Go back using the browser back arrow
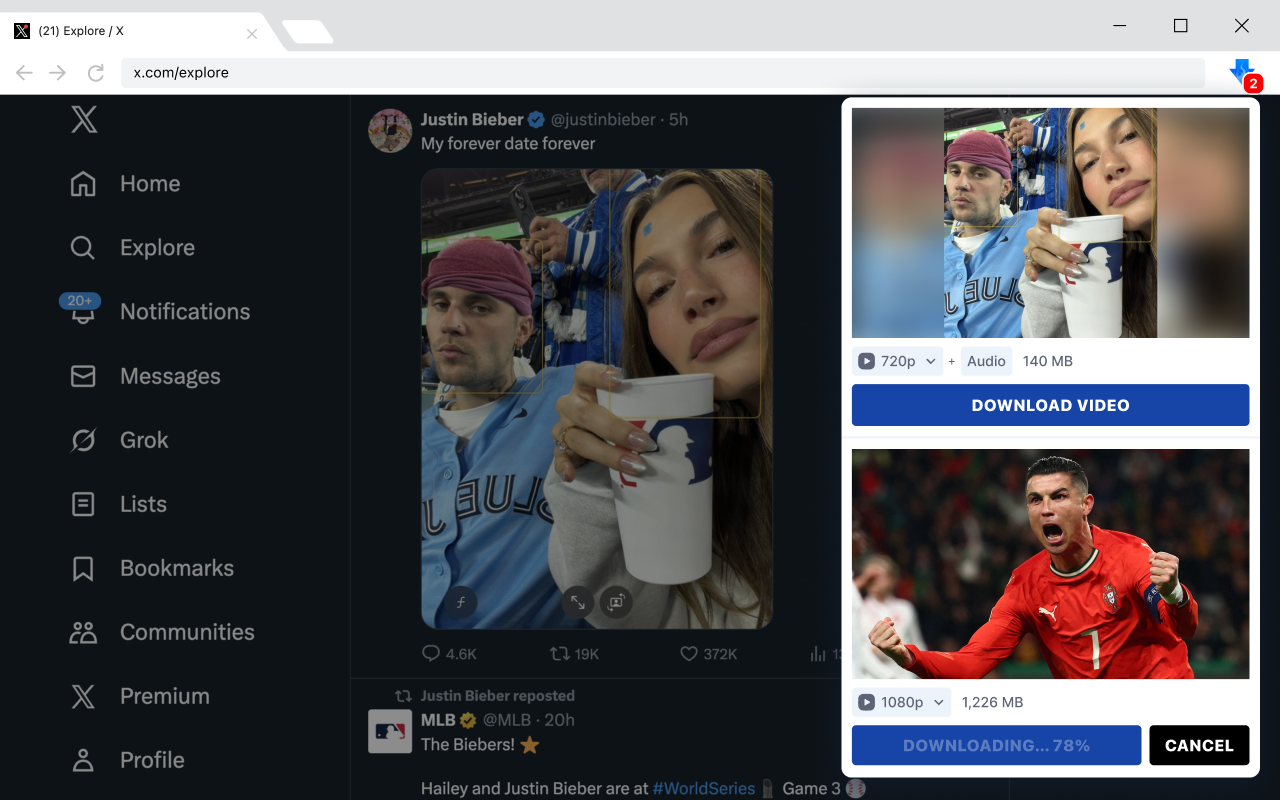The width and height of the screenshot is (1280, 800). 24,72
